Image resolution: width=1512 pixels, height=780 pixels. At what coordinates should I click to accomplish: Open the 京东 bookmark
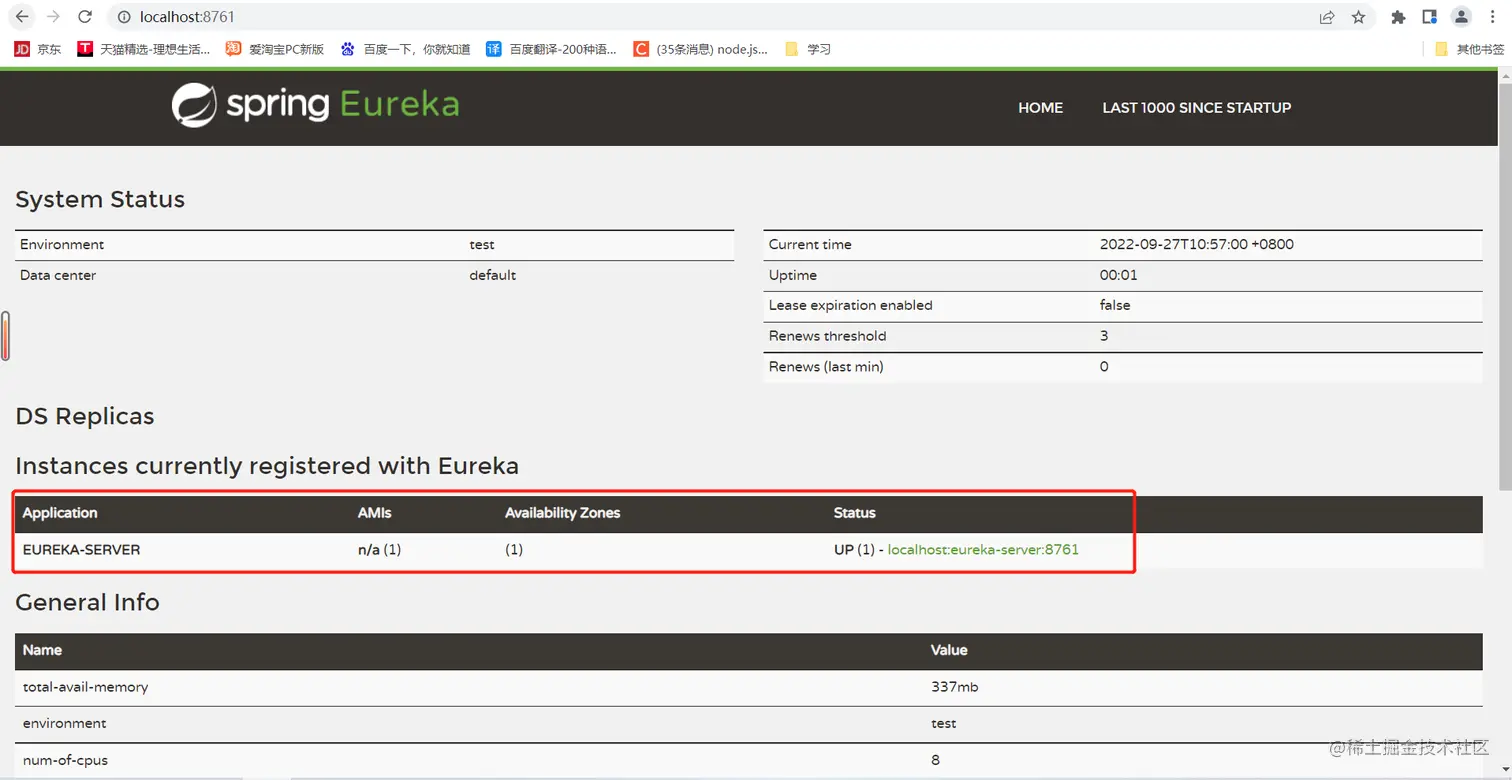(38, 49)
